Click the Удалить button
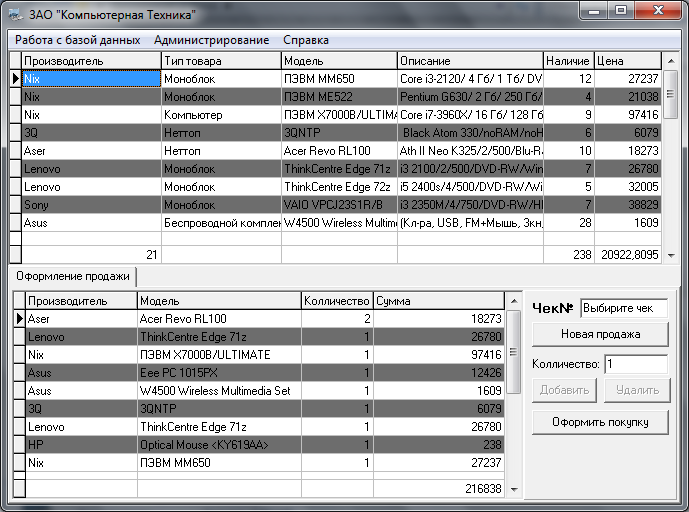Screen dimensions: 689x512 [x=637, y=390]
